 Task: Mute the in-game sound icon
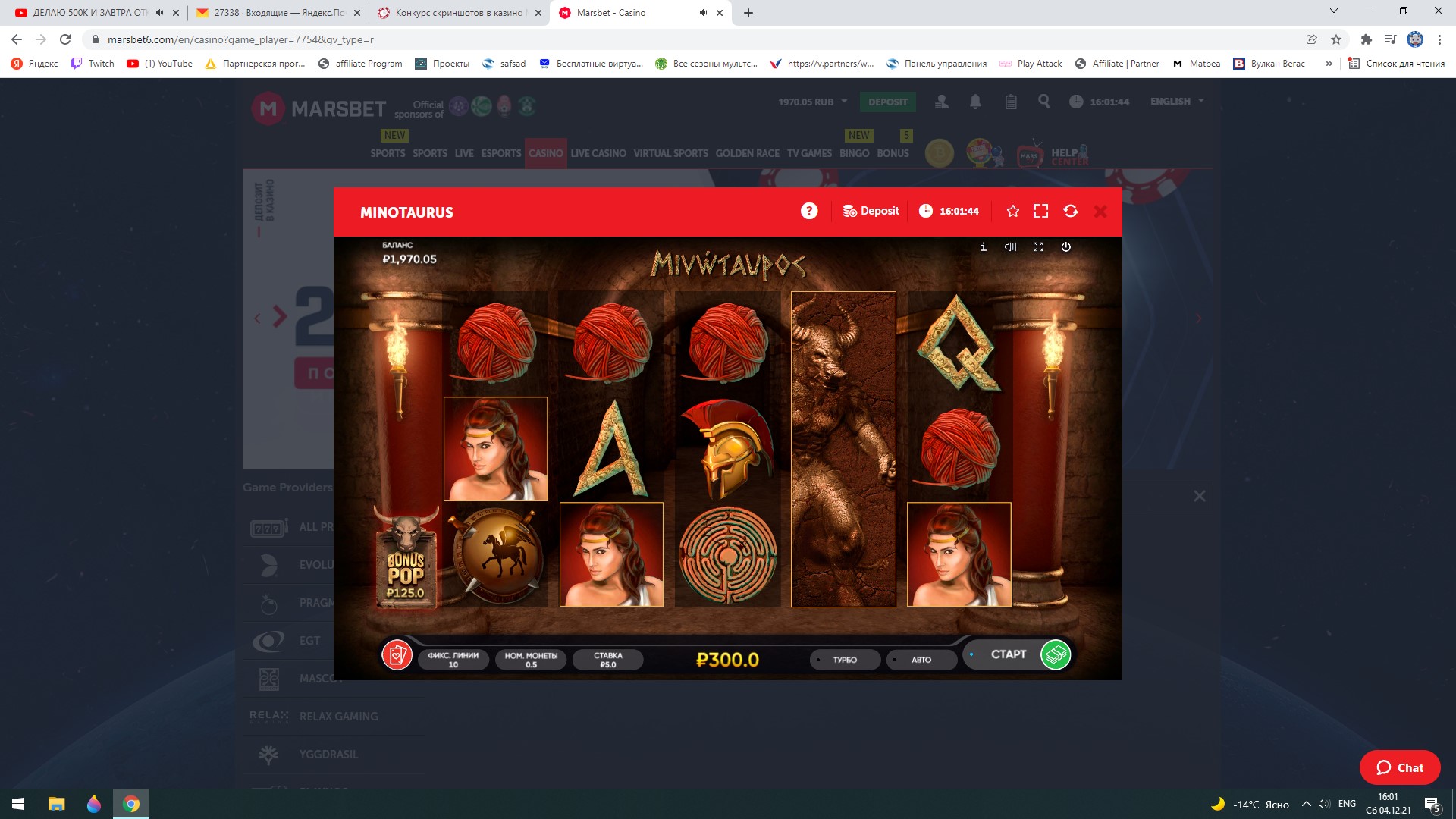1010,247
